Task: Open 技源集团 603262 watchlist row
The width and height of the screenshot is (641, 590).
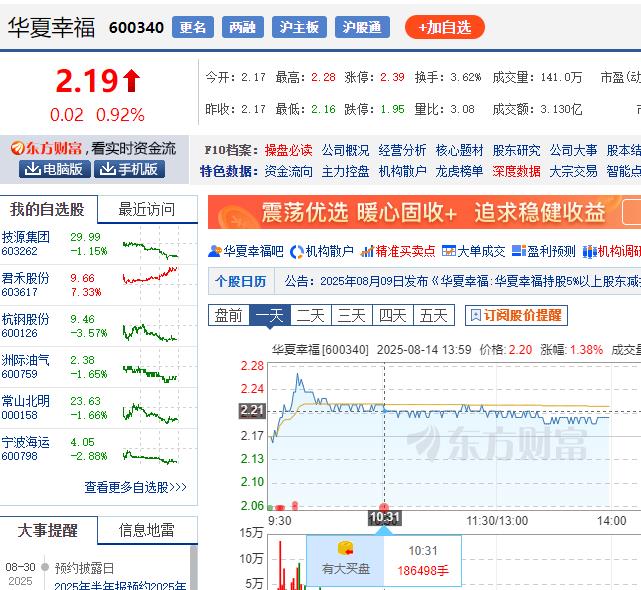Action: tap(99, 244)
